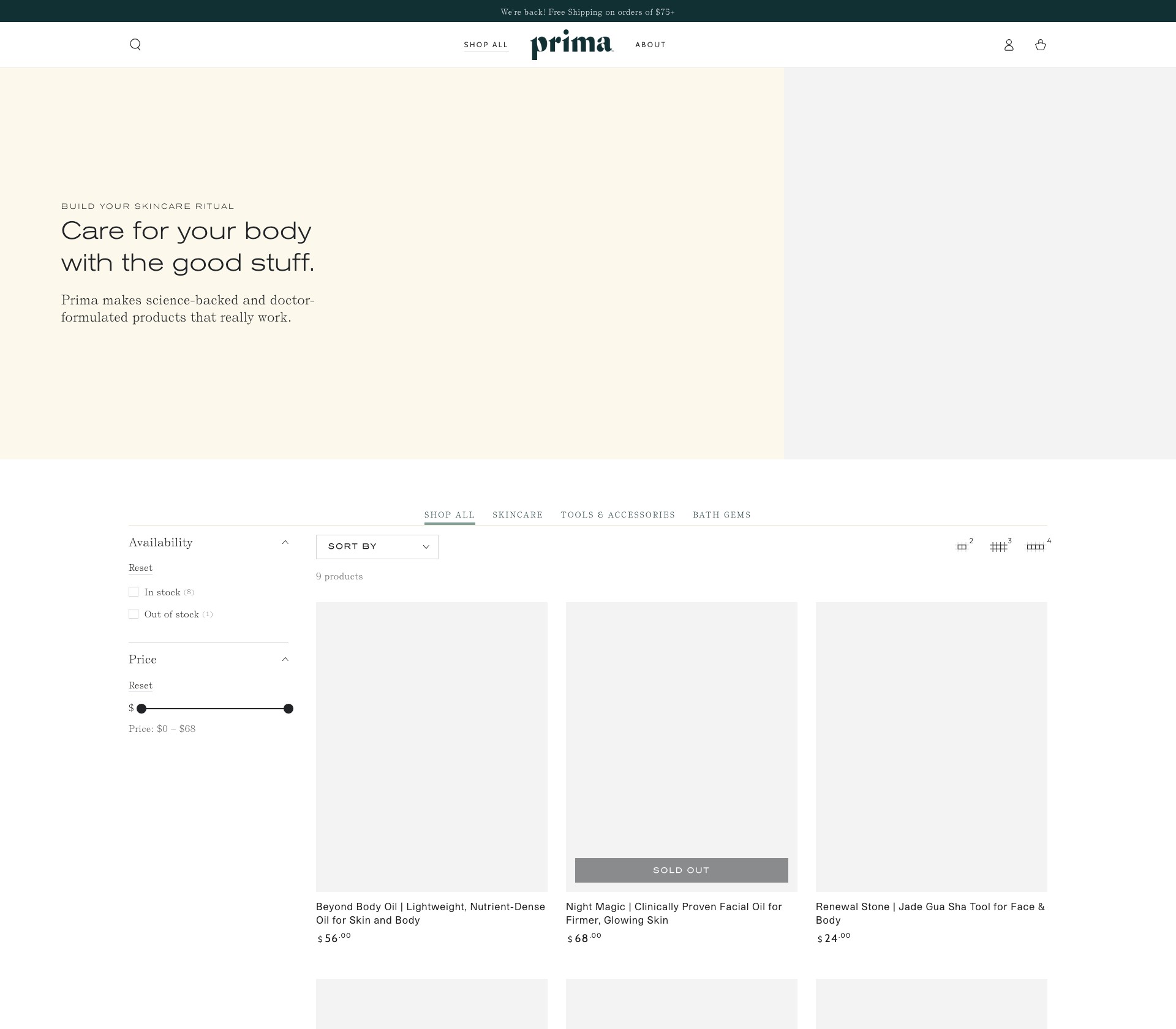1176x1029 pixels.
Task: Open Shop All in the header navigation
Action: tap(486, 45)
